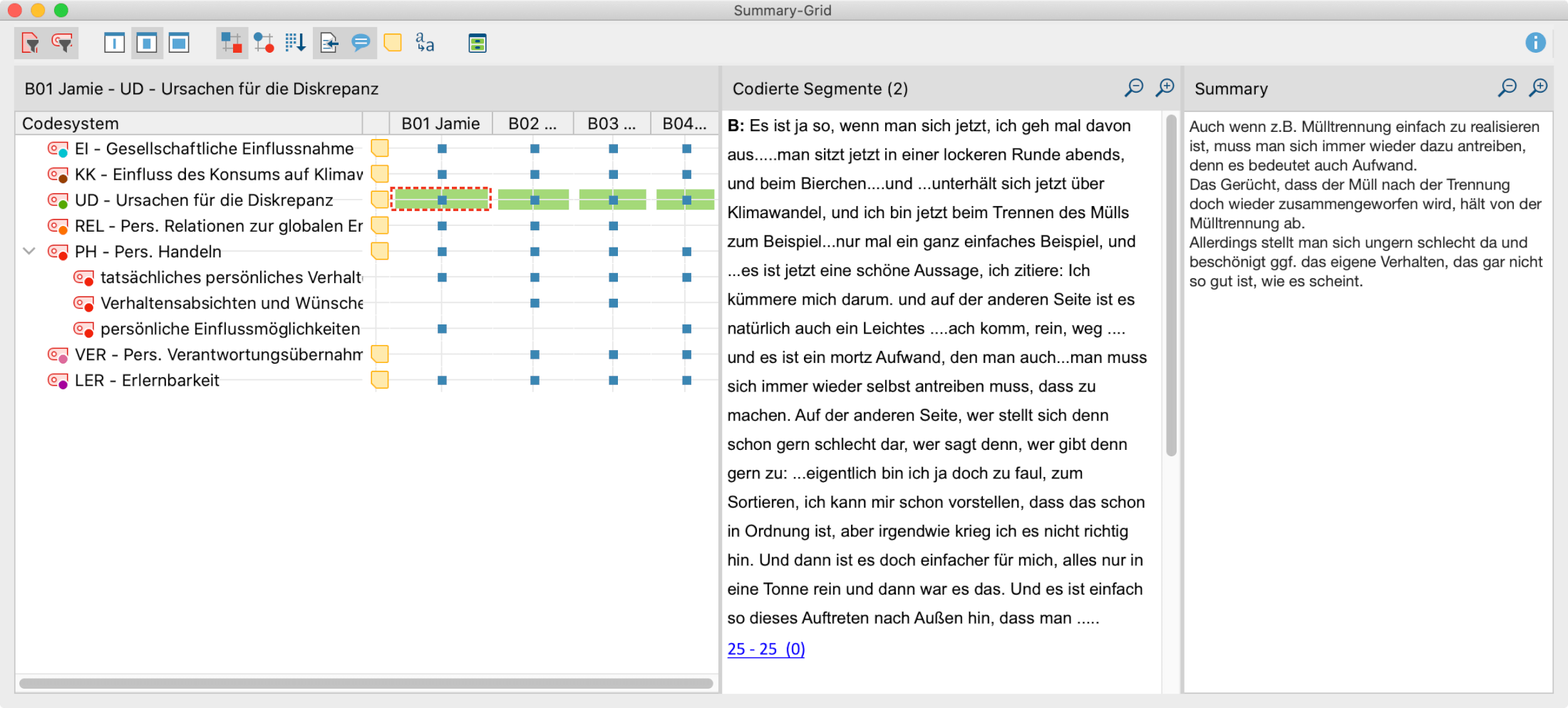Select EI cell under B01 Jamie
The width and height of the screenshot is (1568, 708).
click(x=442, y=148)
